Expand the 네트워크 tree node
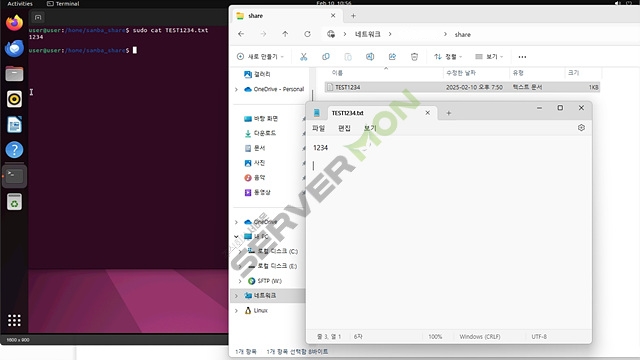640x360 pixels. (x=236, y=296)
